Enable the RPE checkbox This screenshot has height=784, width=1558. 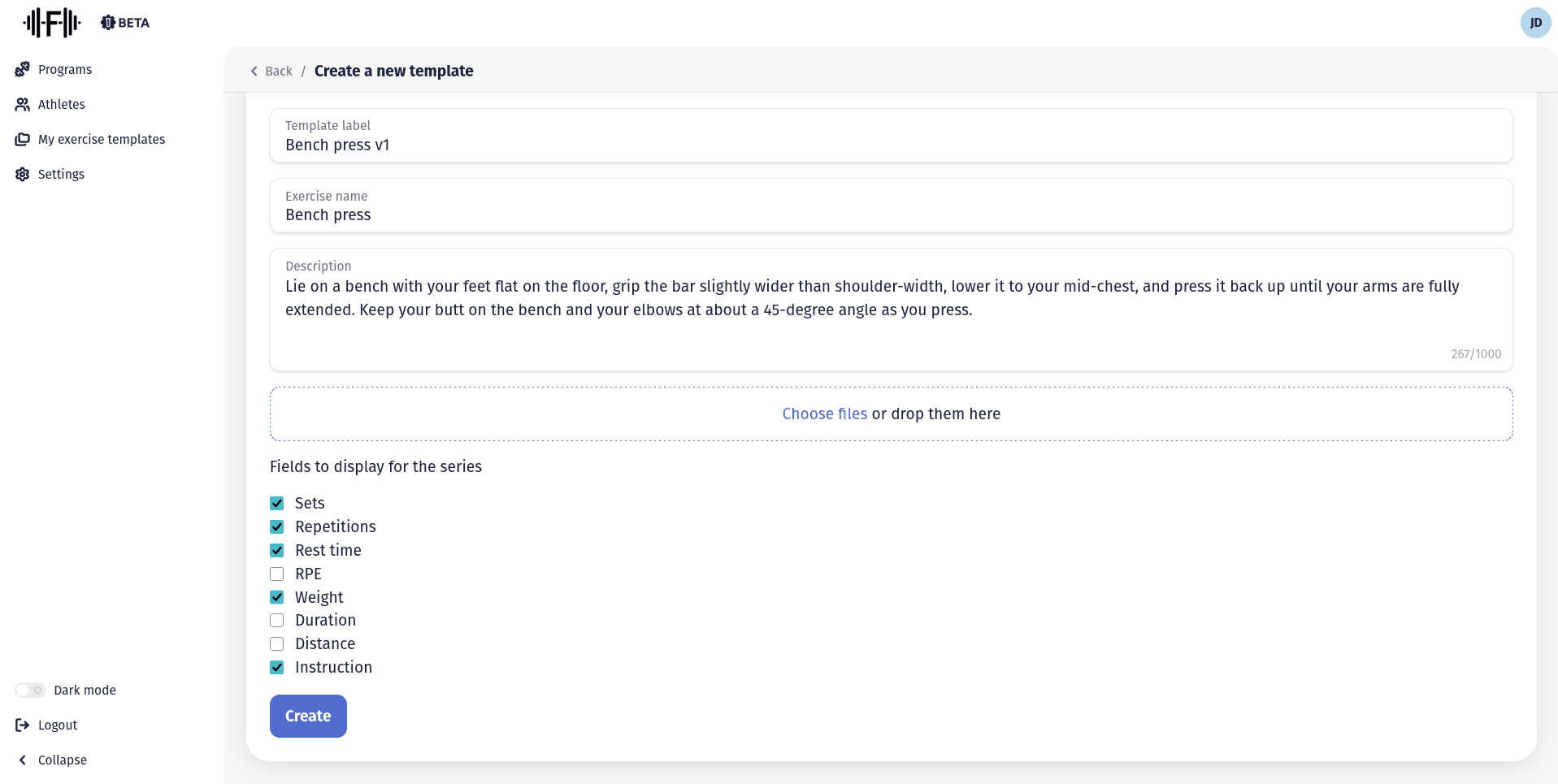tap(277, 574)
